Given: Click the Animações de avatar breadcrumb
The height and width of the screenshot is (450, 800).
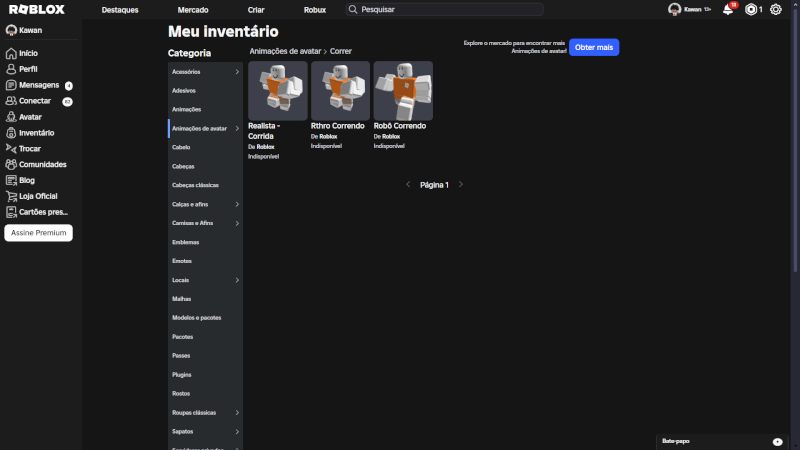Looking at the screenshot, I should tap(285, 51).
